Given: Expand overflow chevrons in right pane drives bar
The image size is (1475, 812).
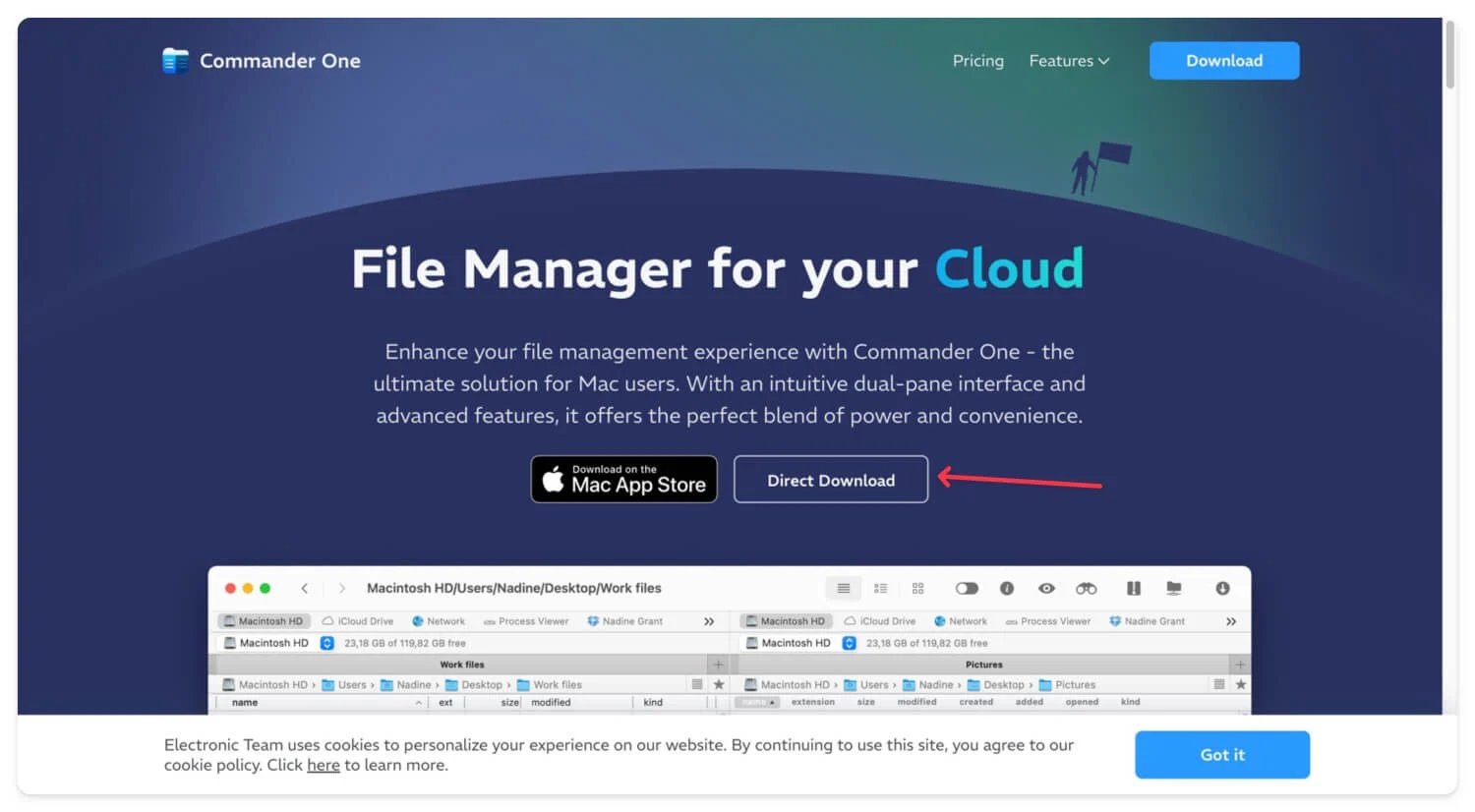Looking at the screenshot, I should coord(1230,621).
